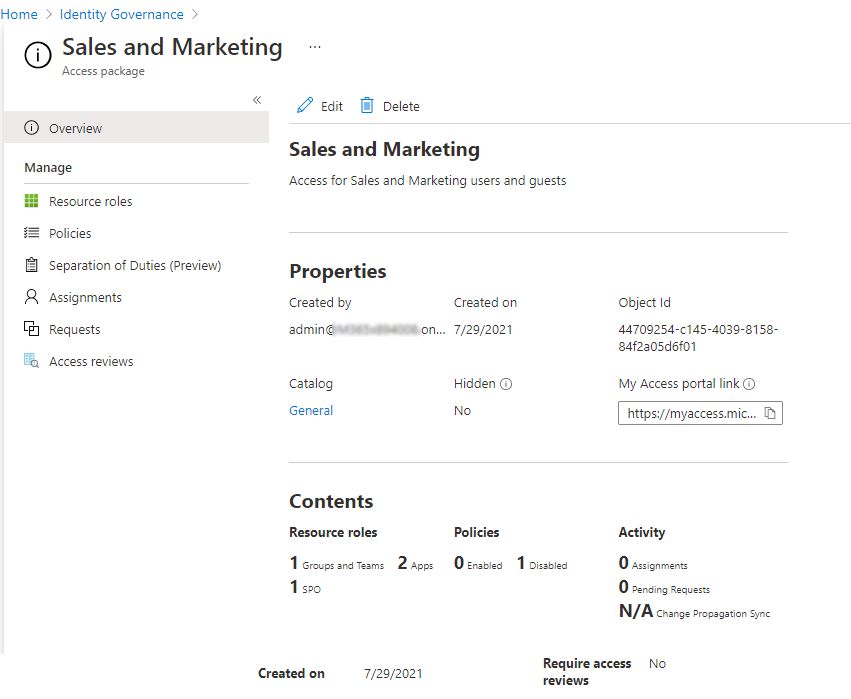The width and height of the screenshot is (851, 699).
Task: Click the My Access portal URL field
Action: (x=690, y=413)
